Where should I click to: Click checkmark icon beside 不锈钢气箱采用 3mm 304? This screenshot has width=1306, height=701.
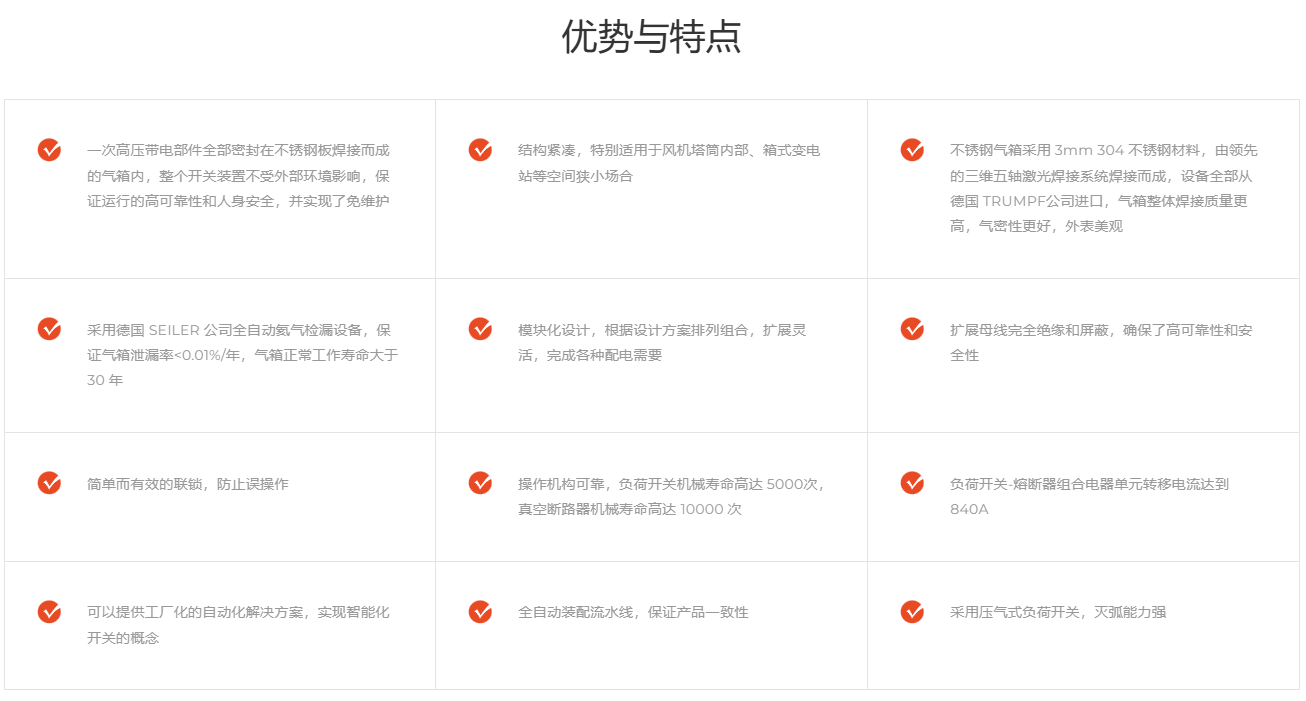912,150
